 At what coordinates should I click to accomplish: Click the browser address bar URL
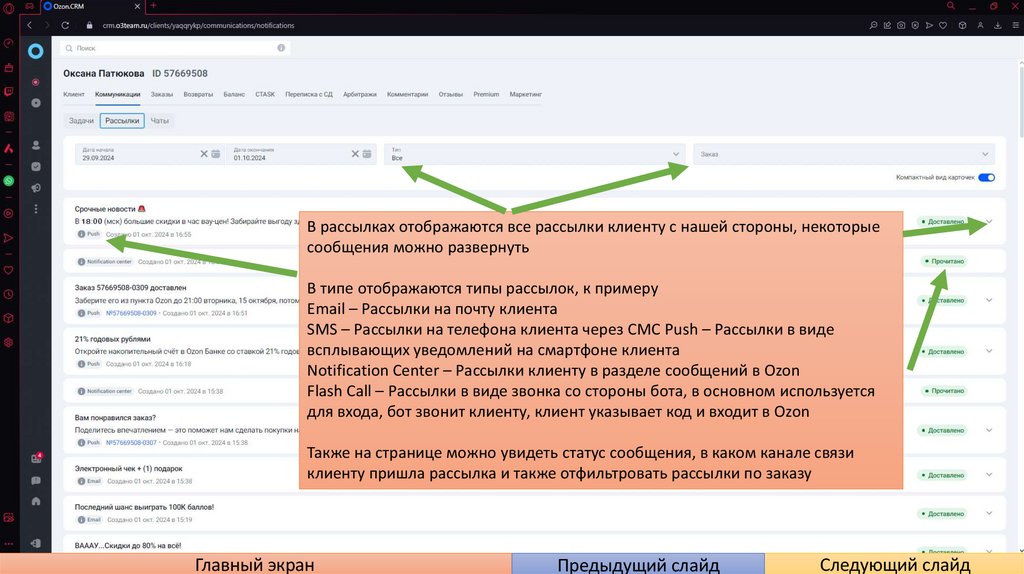tap(199, 25)
